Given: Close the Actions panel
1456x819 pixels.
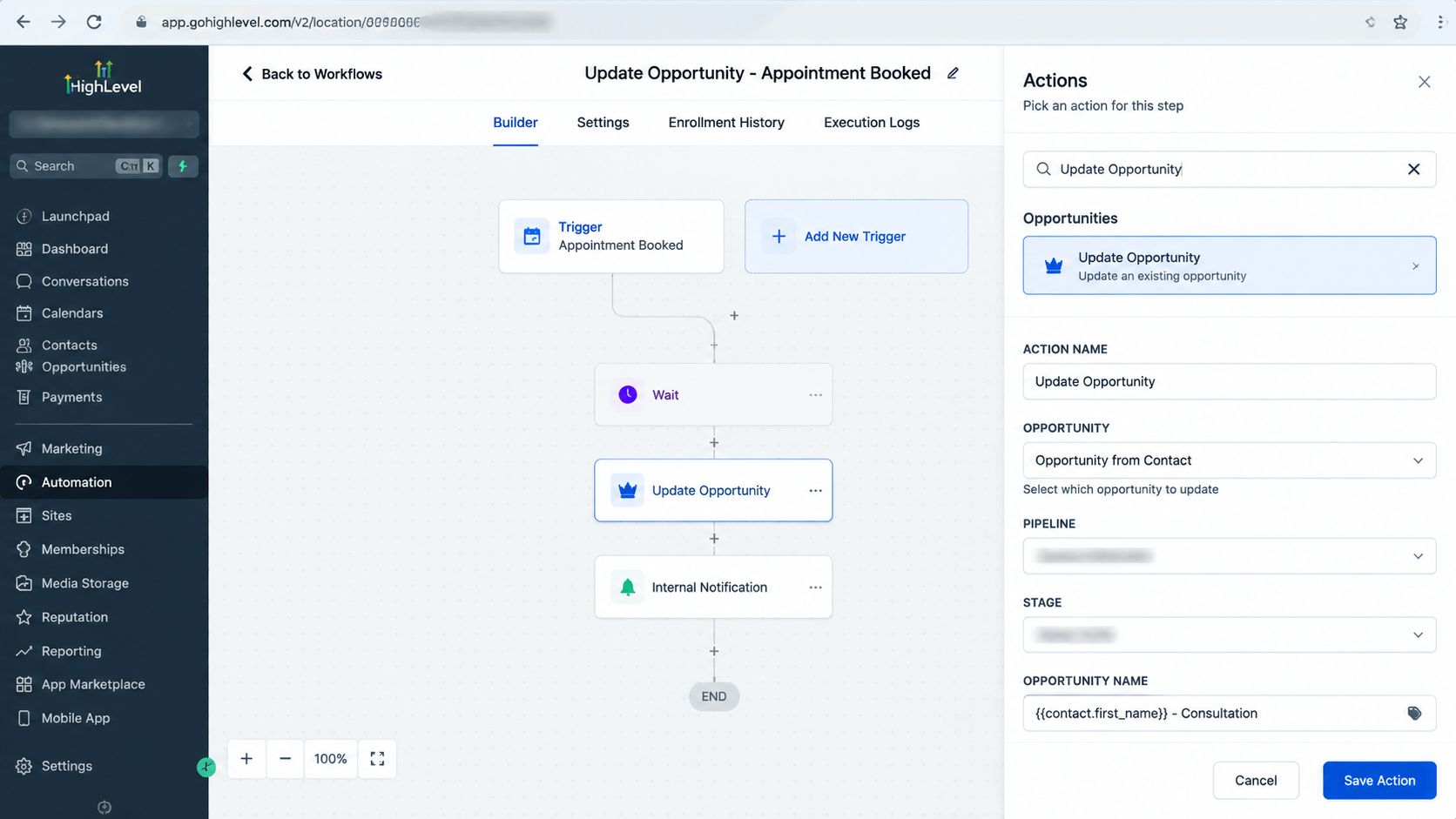Looking at the screenshot, I should 1424,82.
